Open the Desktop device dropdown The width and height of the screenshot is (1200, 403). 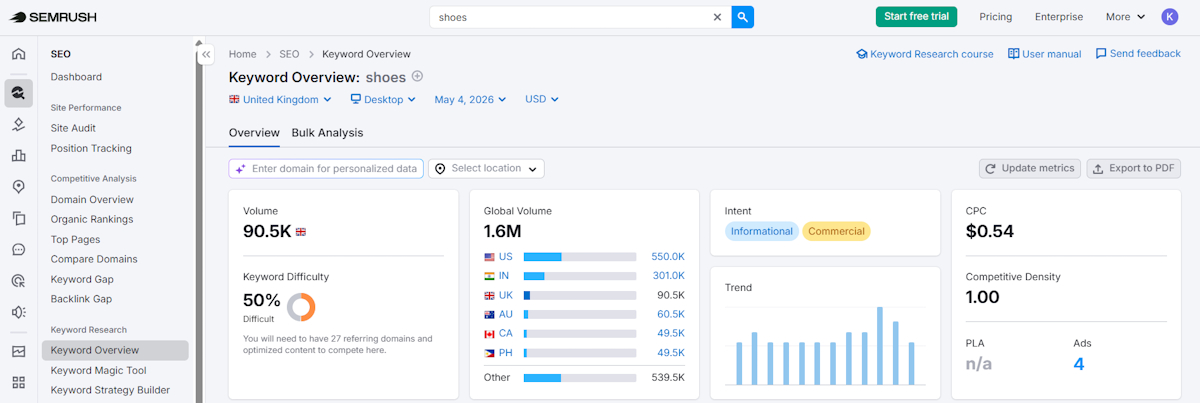382,99
